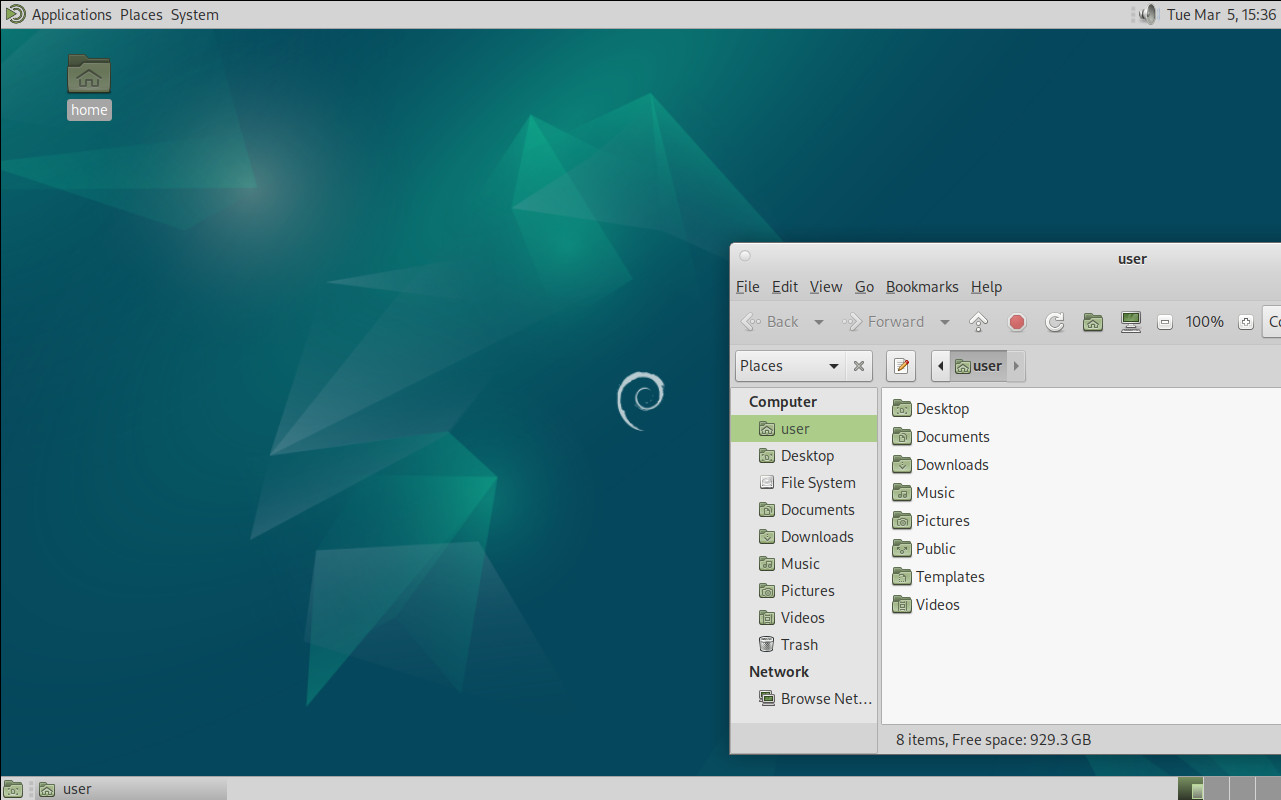Zoom out using the minus icon
The image size is (1281, 800).
tap(1164, 321)
